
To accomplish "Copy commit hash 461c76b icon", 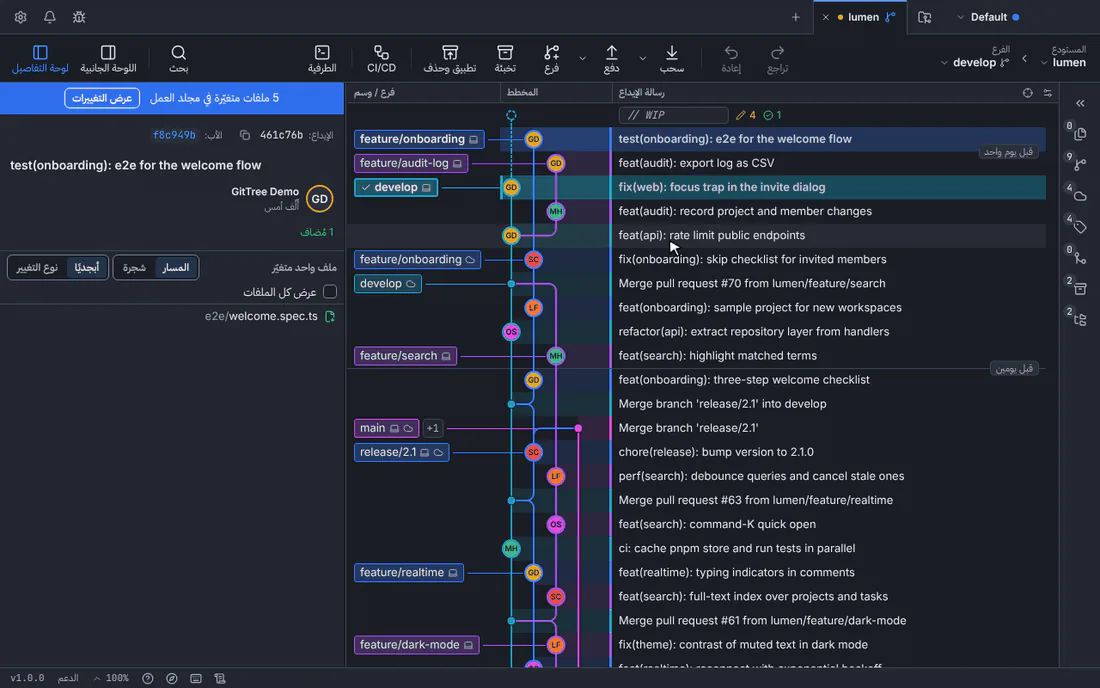I will click(x=245, y=135).
